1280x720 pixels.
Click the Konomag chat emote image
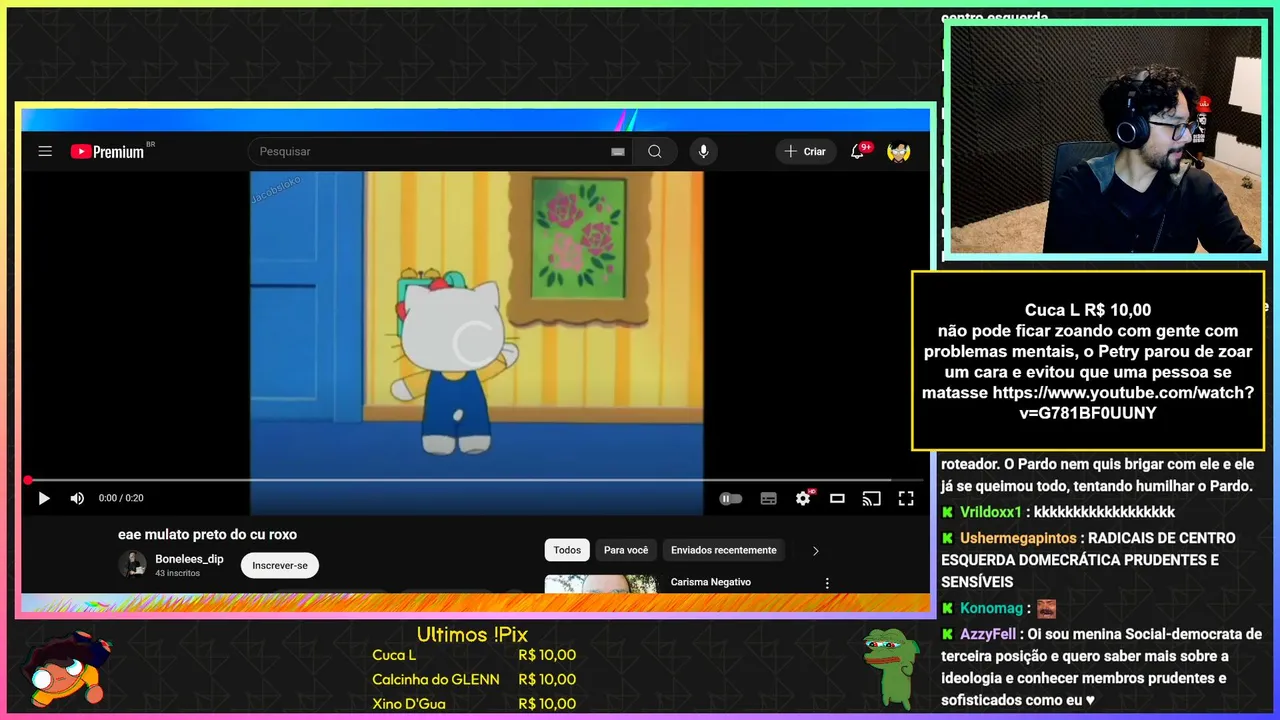(x=1046, y=608)
